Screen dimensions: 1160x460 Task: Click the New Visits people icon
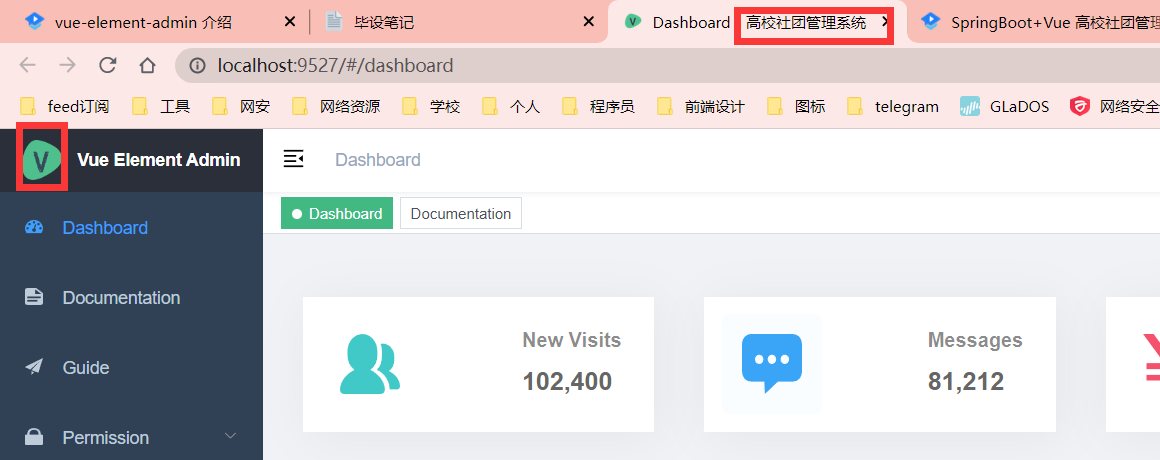pyautogui.click(x=369, y=364)
